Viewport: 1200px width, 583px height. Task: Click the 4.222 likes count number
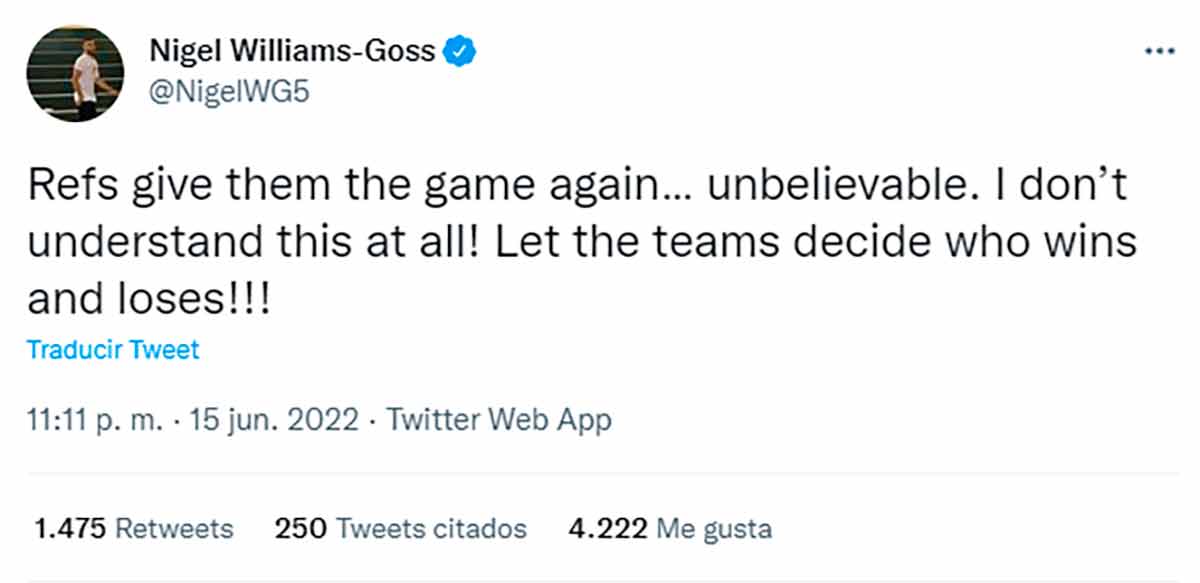coord(607,528)
